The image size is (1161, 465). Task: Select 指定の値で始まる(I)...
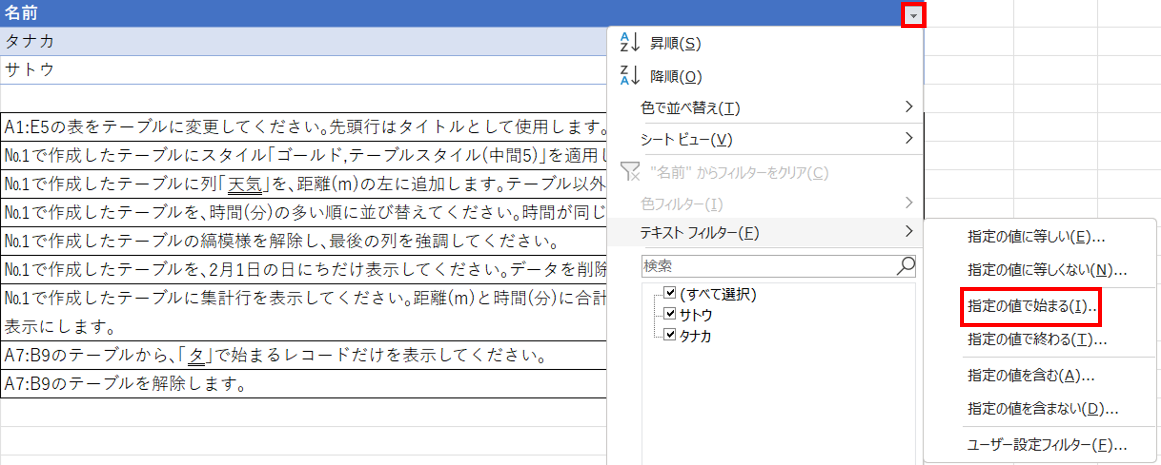click(1031, 306)
